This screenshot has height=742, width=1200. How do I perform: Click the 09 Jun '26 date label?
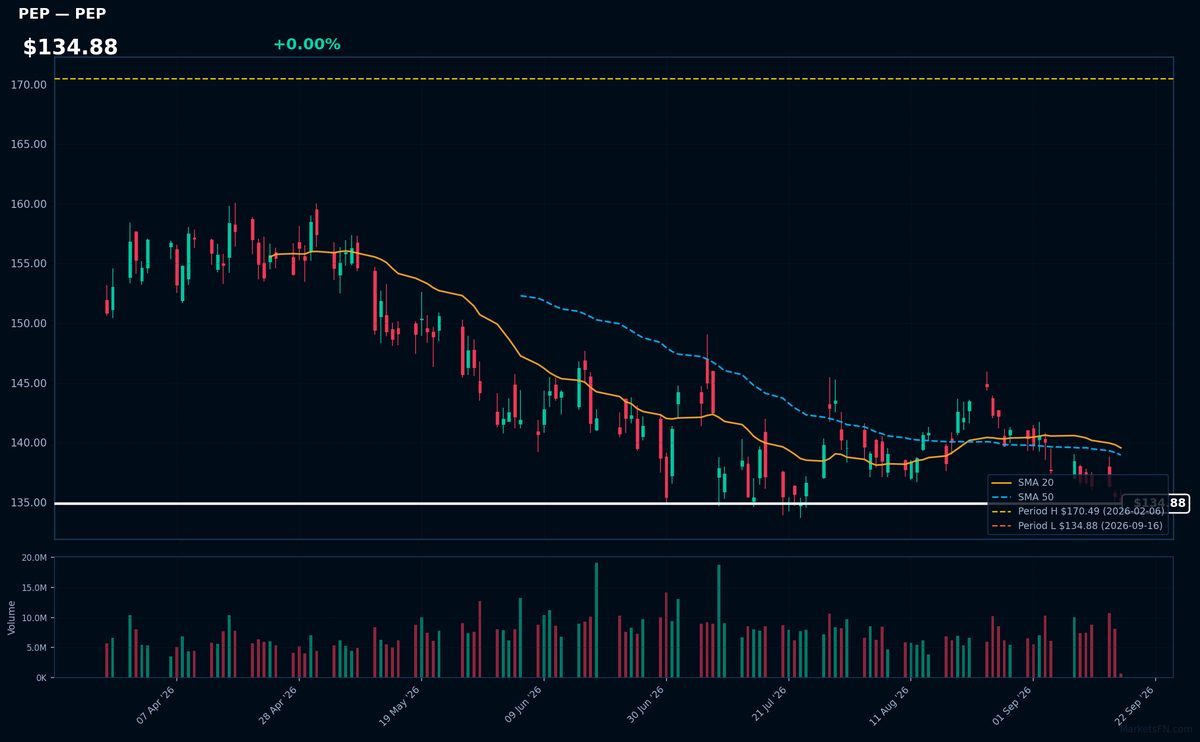(x=524, y=705)
